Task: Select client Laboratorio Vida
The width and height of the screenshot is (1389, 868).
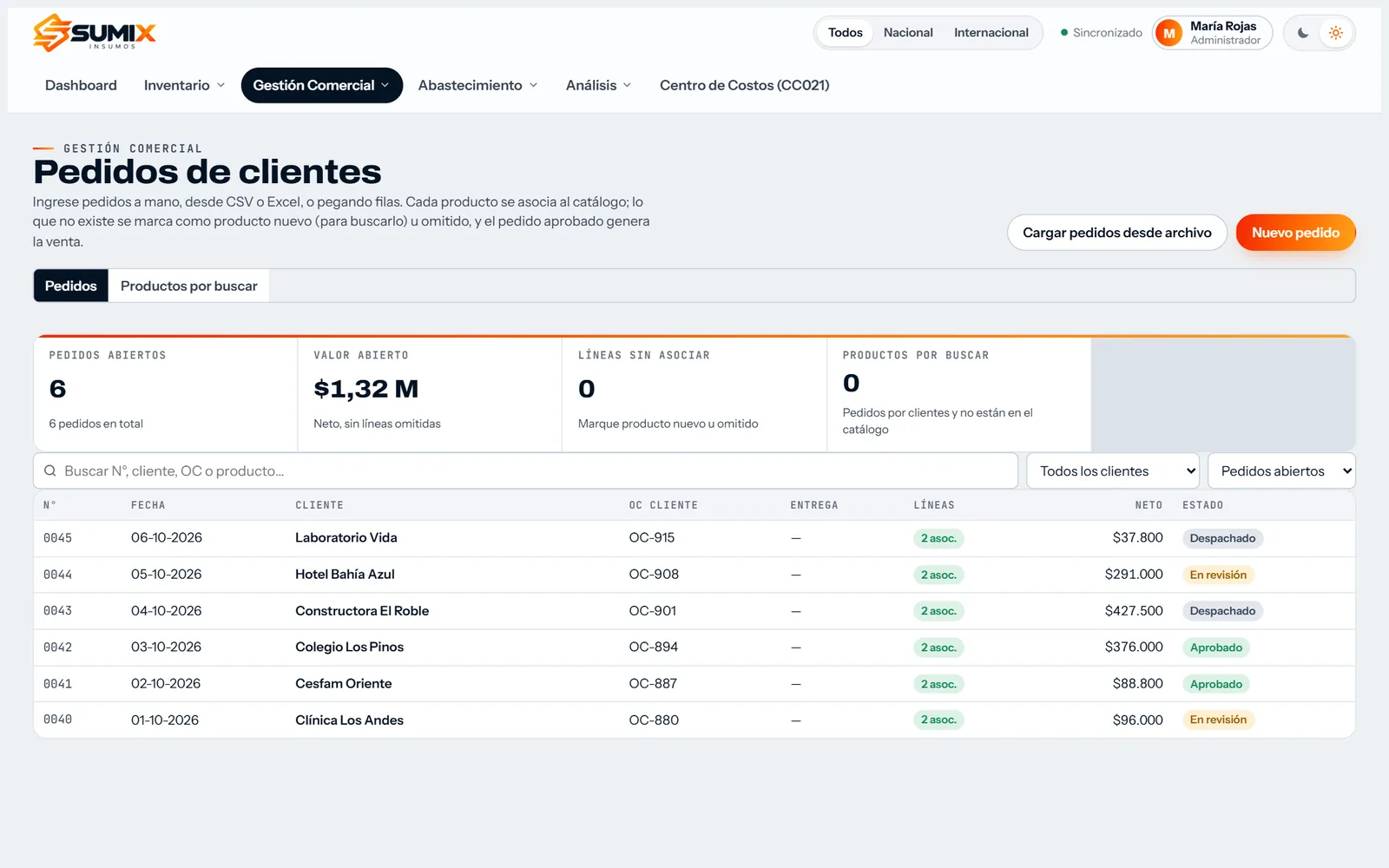Action: (x=346, y=538)
